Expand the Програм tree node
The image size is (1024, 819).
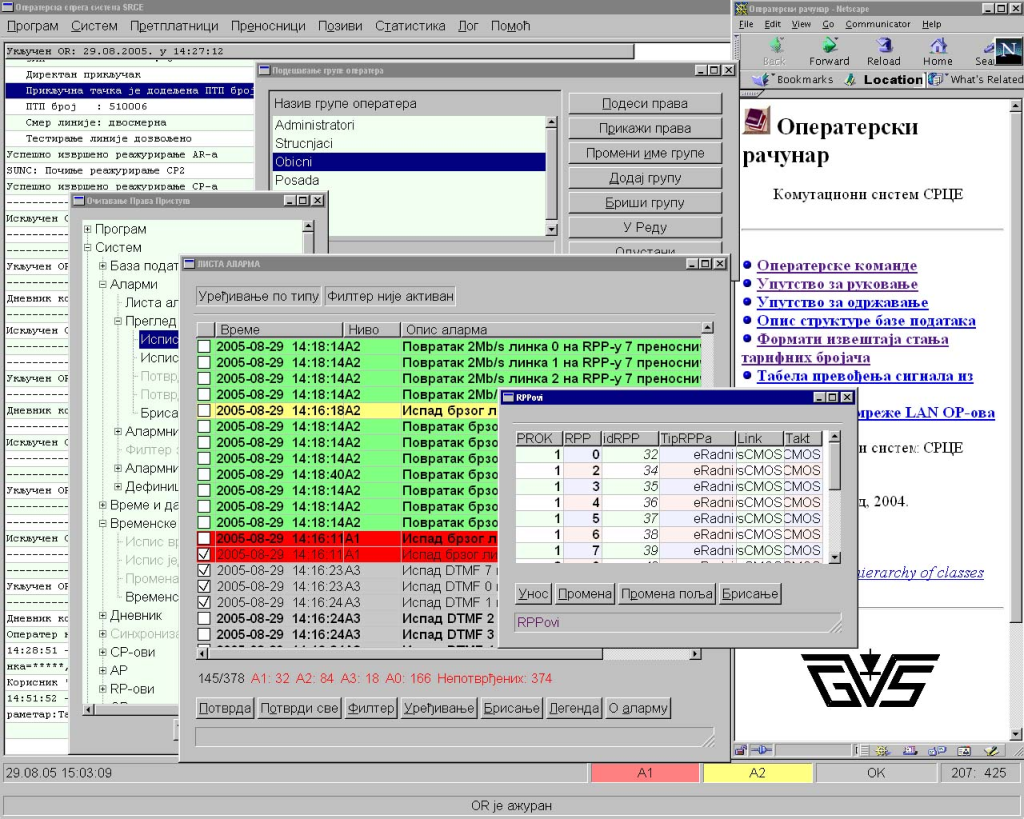88,230
